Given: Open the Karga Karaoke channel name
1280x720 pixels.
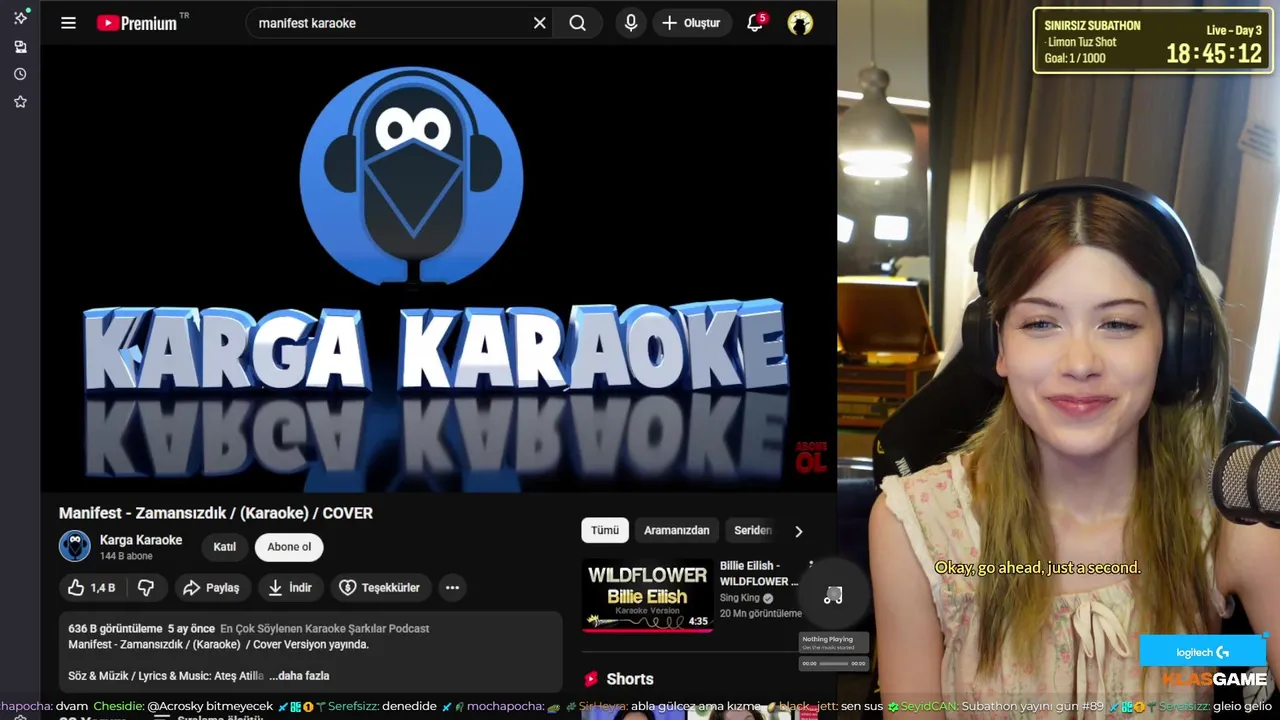Looking at the screenshot, I should click(x=141, y=540).
